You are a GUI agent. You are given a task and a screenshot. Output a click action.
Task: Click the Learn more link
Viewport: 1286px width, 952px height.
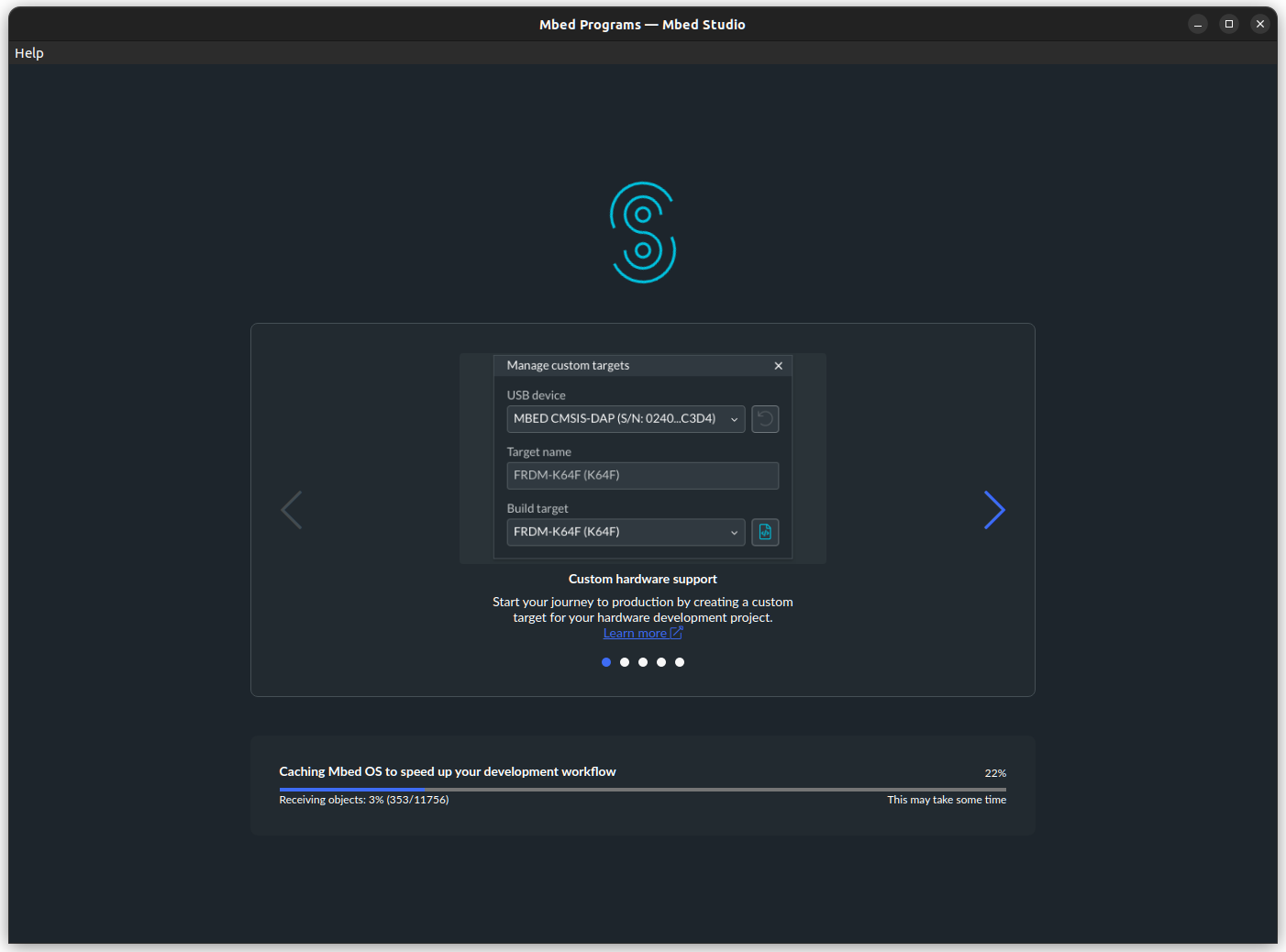pyautogui.click(x=642, y=634)
